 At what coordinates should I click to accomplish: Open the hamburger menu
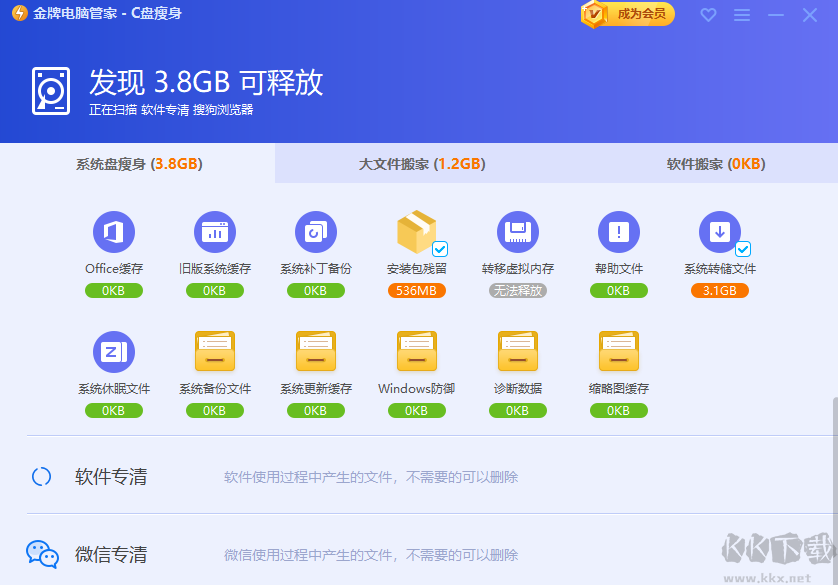click(x=742, y=15)
